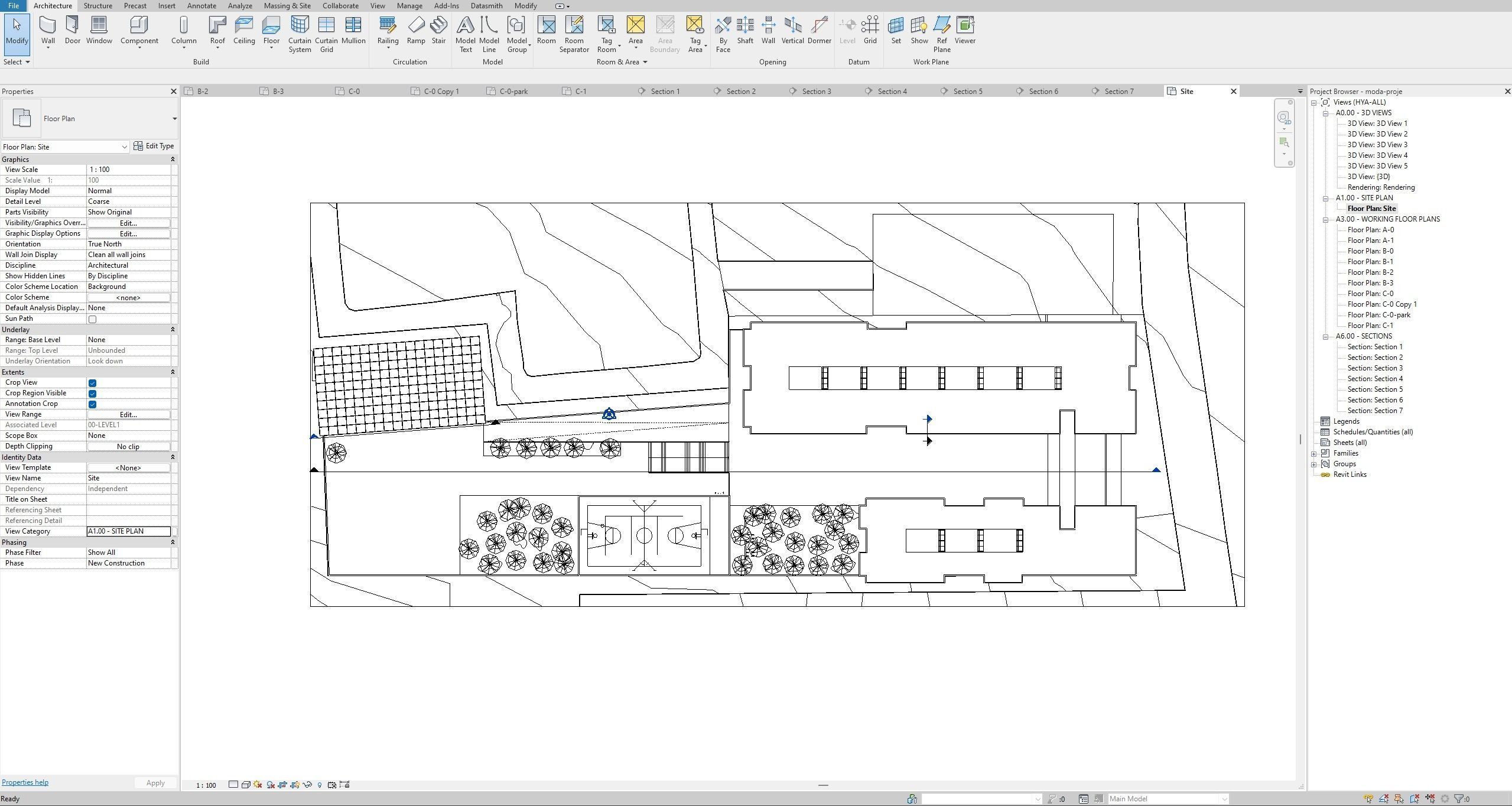Select the Wall tool
Viewport: 1512px width, 806px height.
click(x=47, y=30)
